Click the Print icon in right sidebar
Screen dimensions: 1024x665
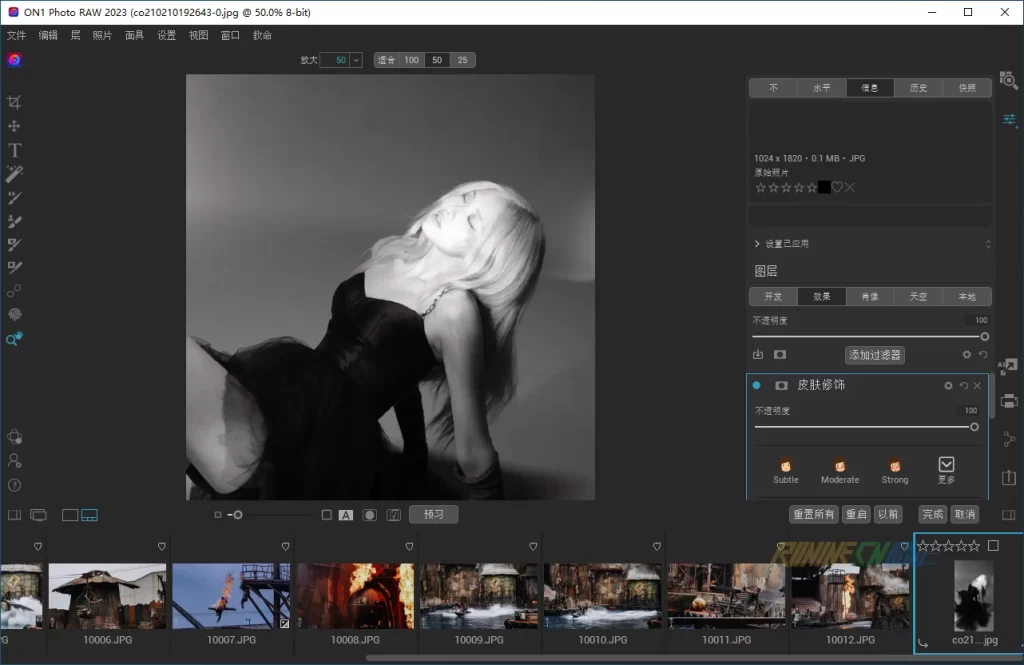coord(1009,401)
